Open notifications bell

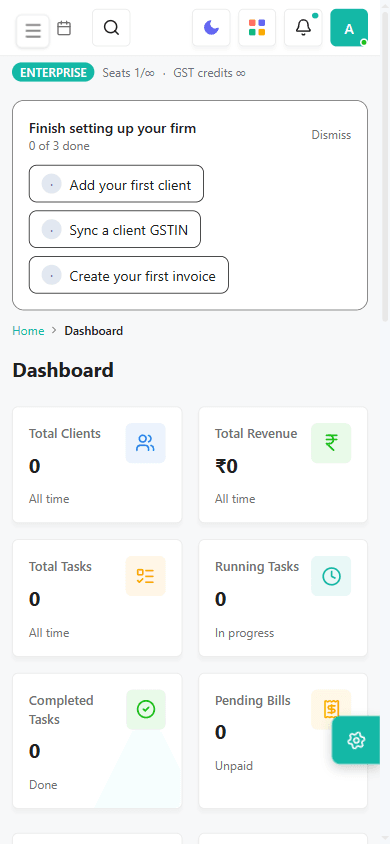pyautogui.click(x=303, y=27)
